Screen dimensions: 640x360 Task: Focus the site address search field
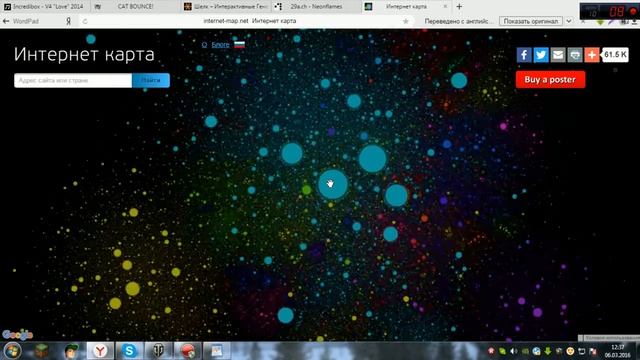(73, 80)
